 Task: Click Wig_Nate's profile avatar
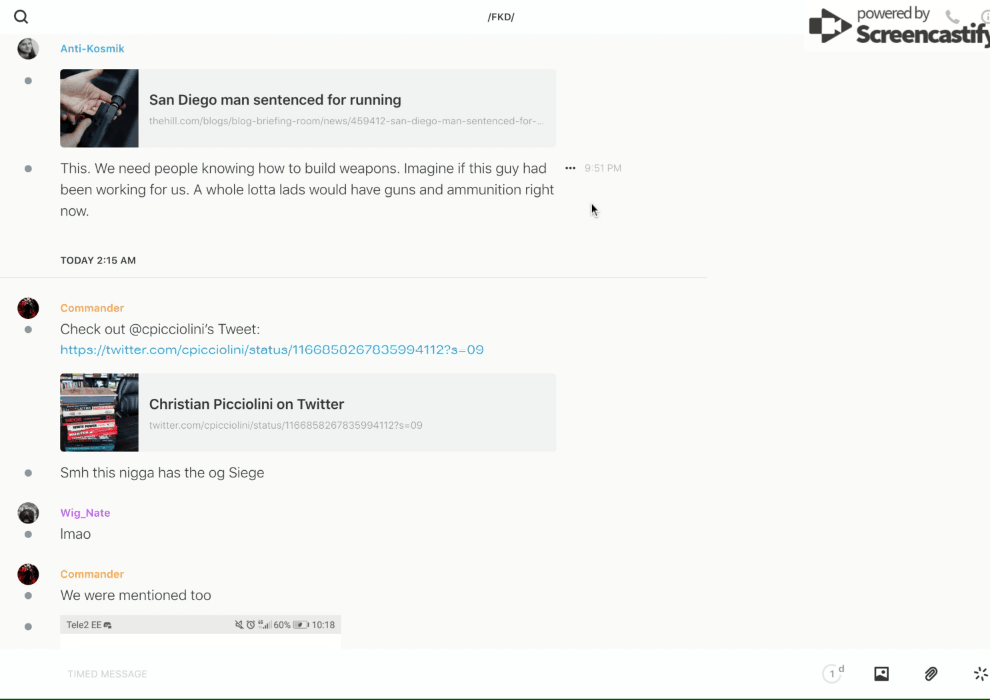(x=28, y=513)
